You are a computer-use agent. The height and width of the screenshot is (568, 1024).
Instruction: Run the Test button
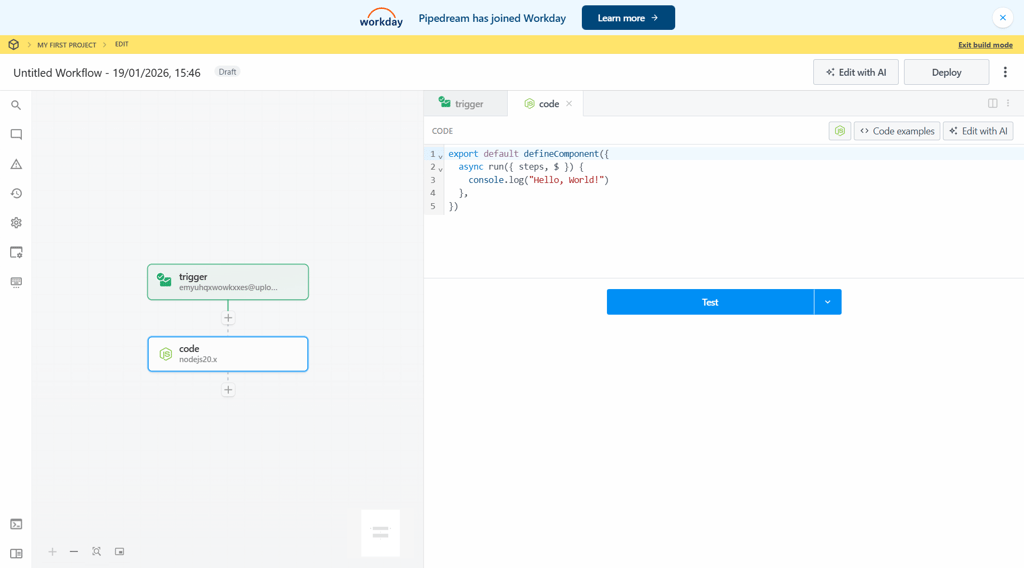pos(710,302)
